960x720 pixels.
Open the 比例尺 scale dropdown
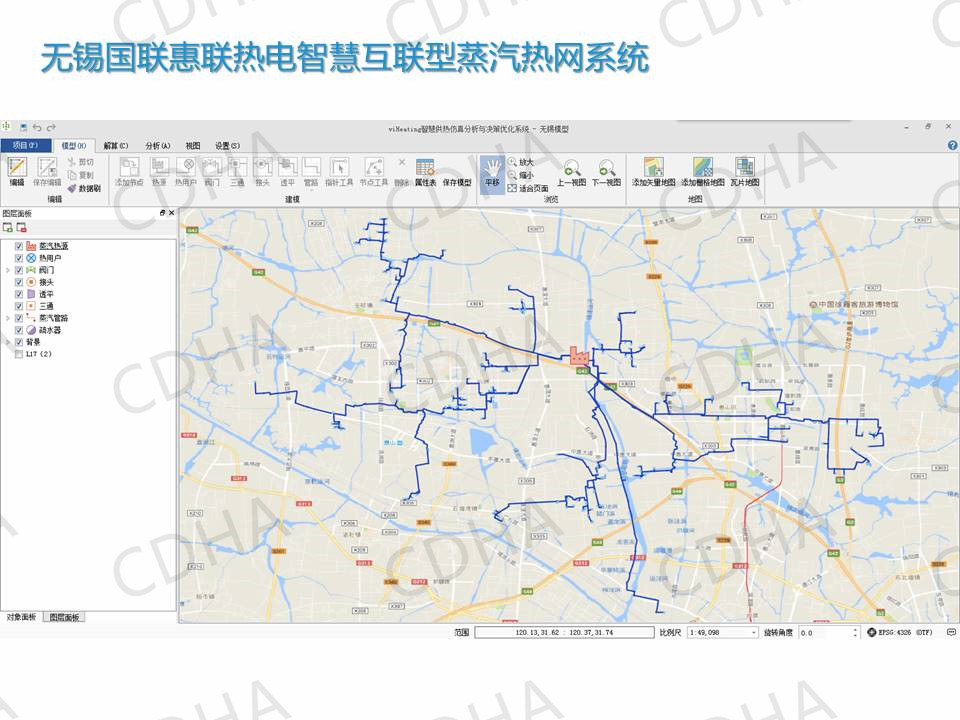(x=754, y=632)
